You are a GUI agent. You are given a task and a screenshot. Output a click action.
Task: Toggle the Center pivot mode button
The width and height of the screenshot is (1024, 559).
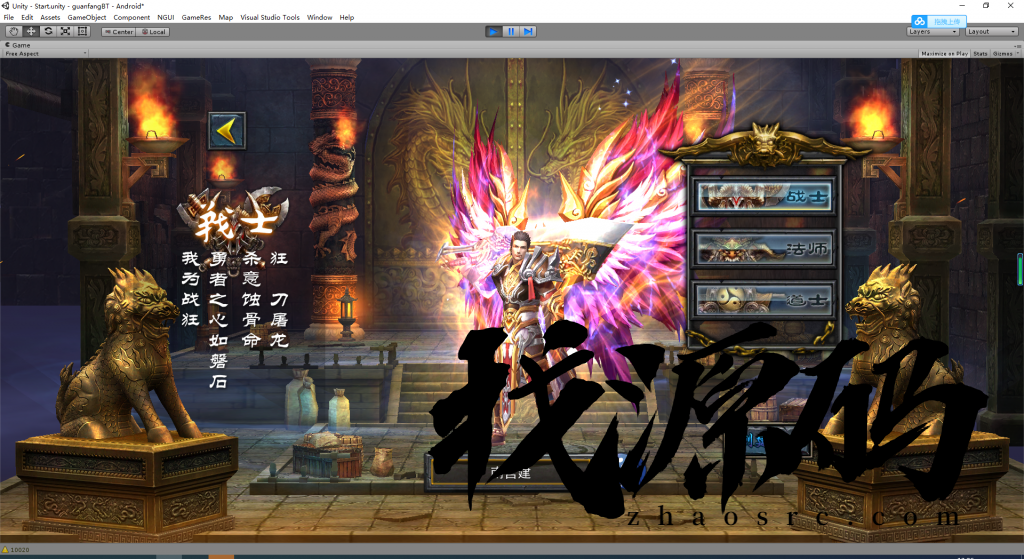click(118, 31)
